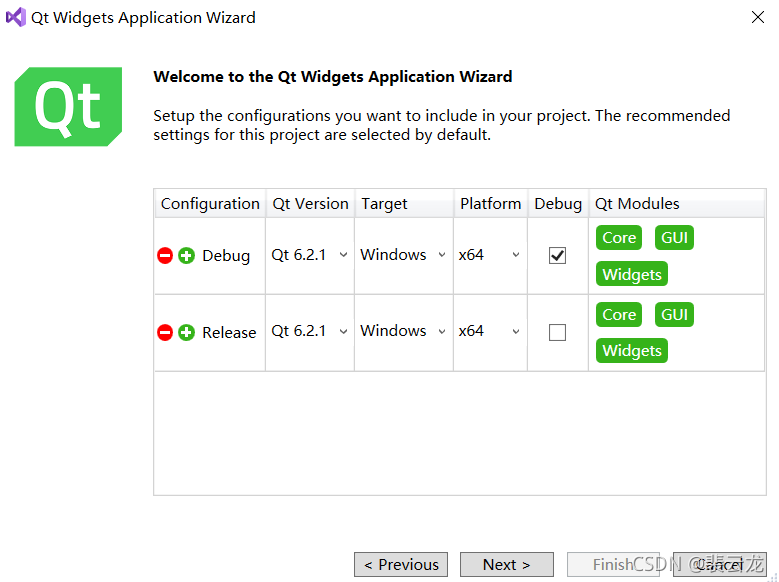Click the Qt Version column header
779x582 pixels.
point(311,203)
